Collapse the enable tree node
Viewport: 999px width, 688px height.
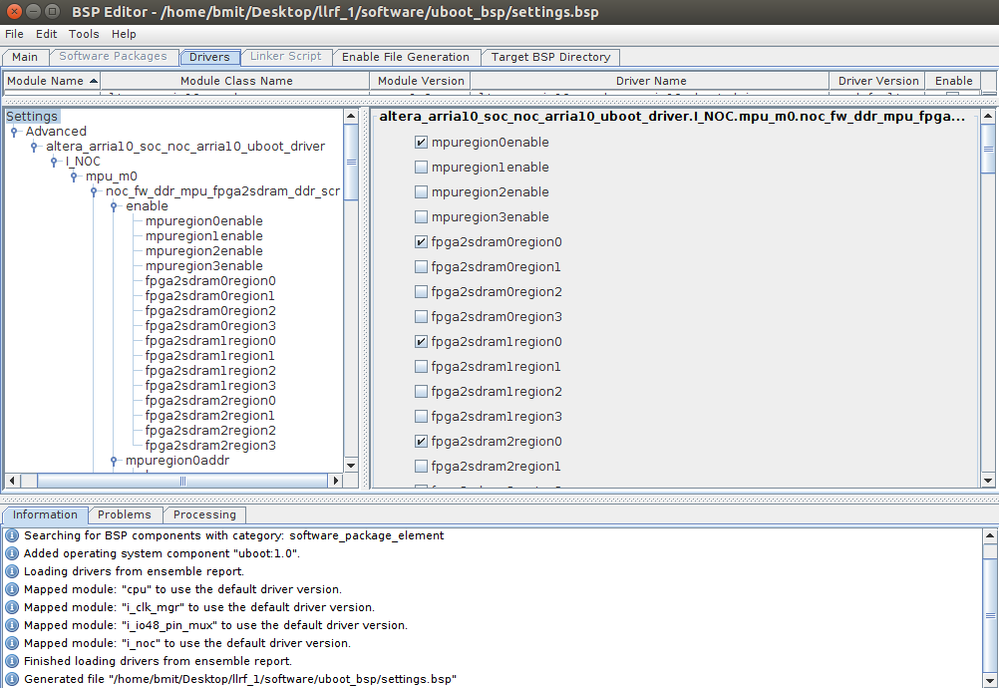[113, 206]
